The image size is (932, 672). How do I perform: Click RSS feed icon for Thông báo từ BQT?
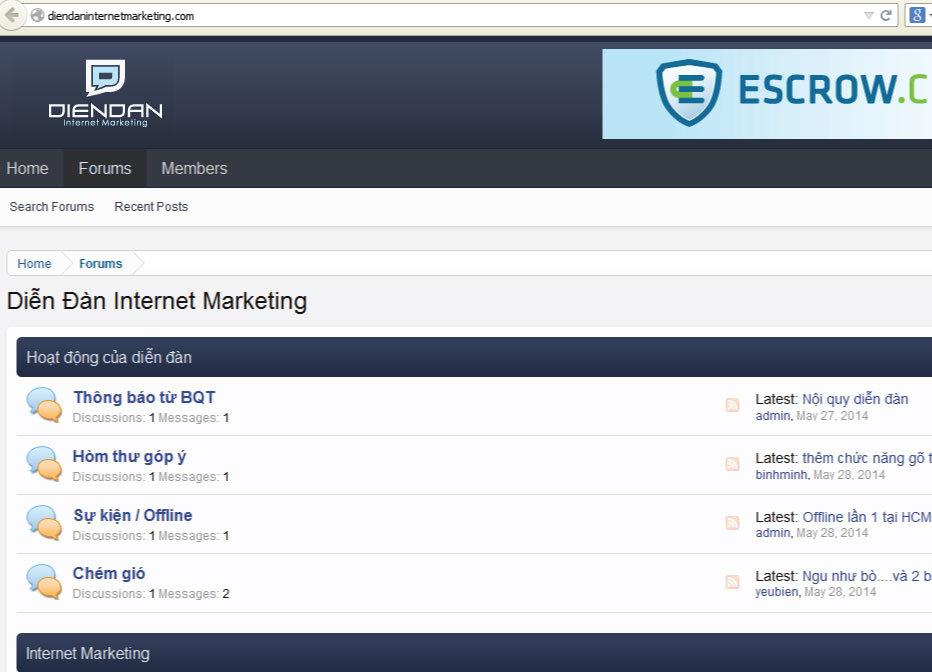[x=732, y=405]
